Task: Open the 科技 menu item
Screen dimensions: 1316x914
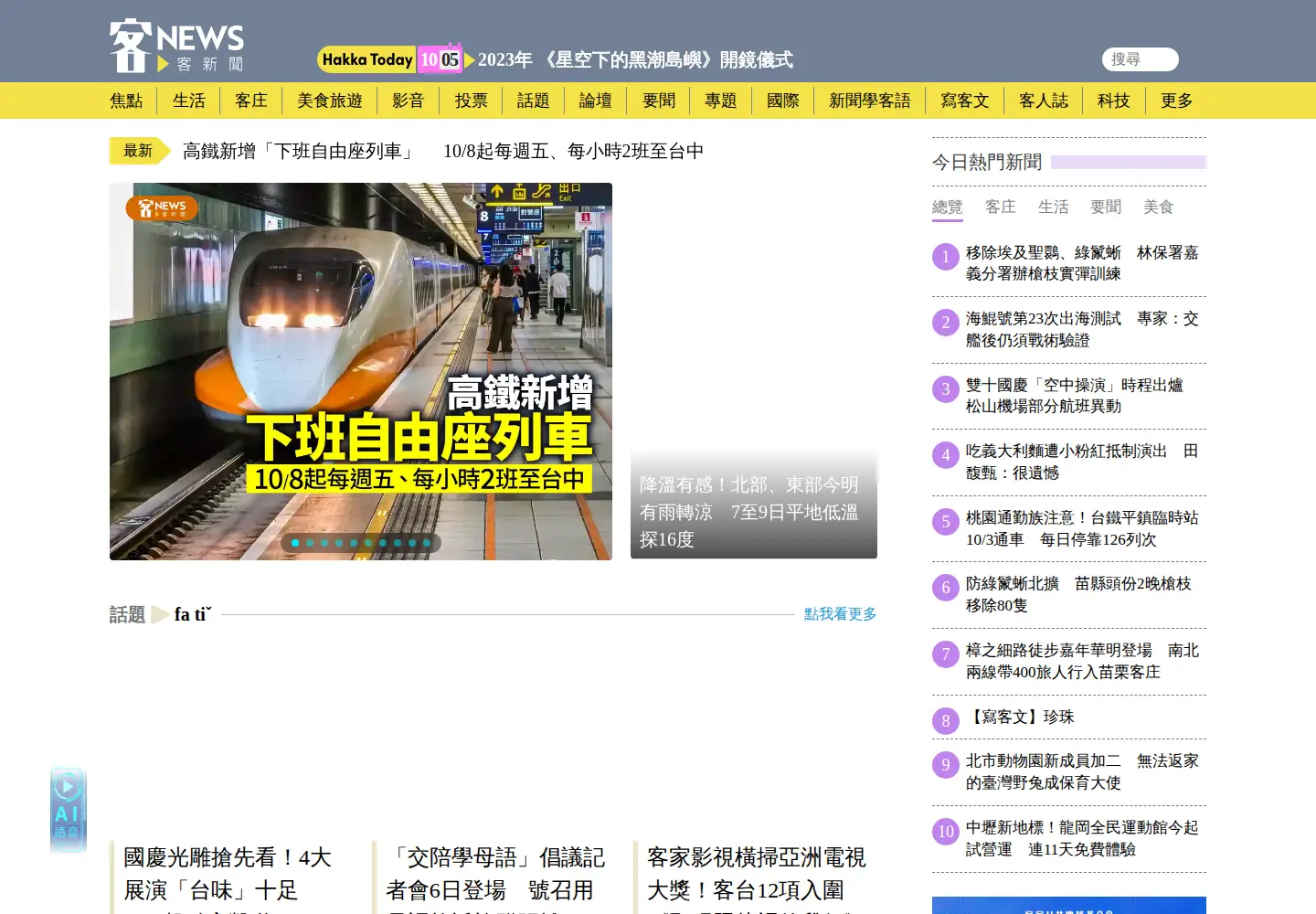Action: (1114, 101)
